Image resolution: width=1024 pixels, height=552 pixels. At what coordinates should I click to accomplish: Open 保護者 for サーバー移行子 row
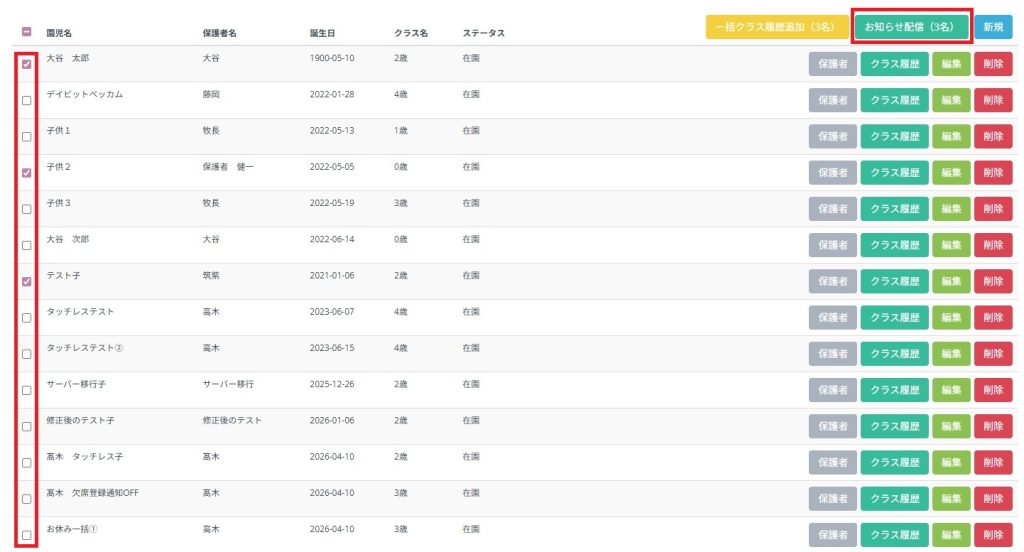pos(833,390)
